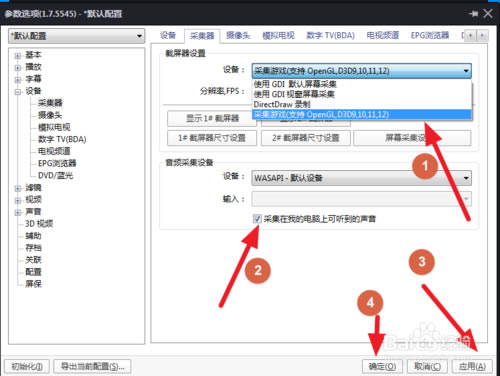The image size is (500, 376).
Task: Open the WASAPI audio device dropdown
Action: 362,178
